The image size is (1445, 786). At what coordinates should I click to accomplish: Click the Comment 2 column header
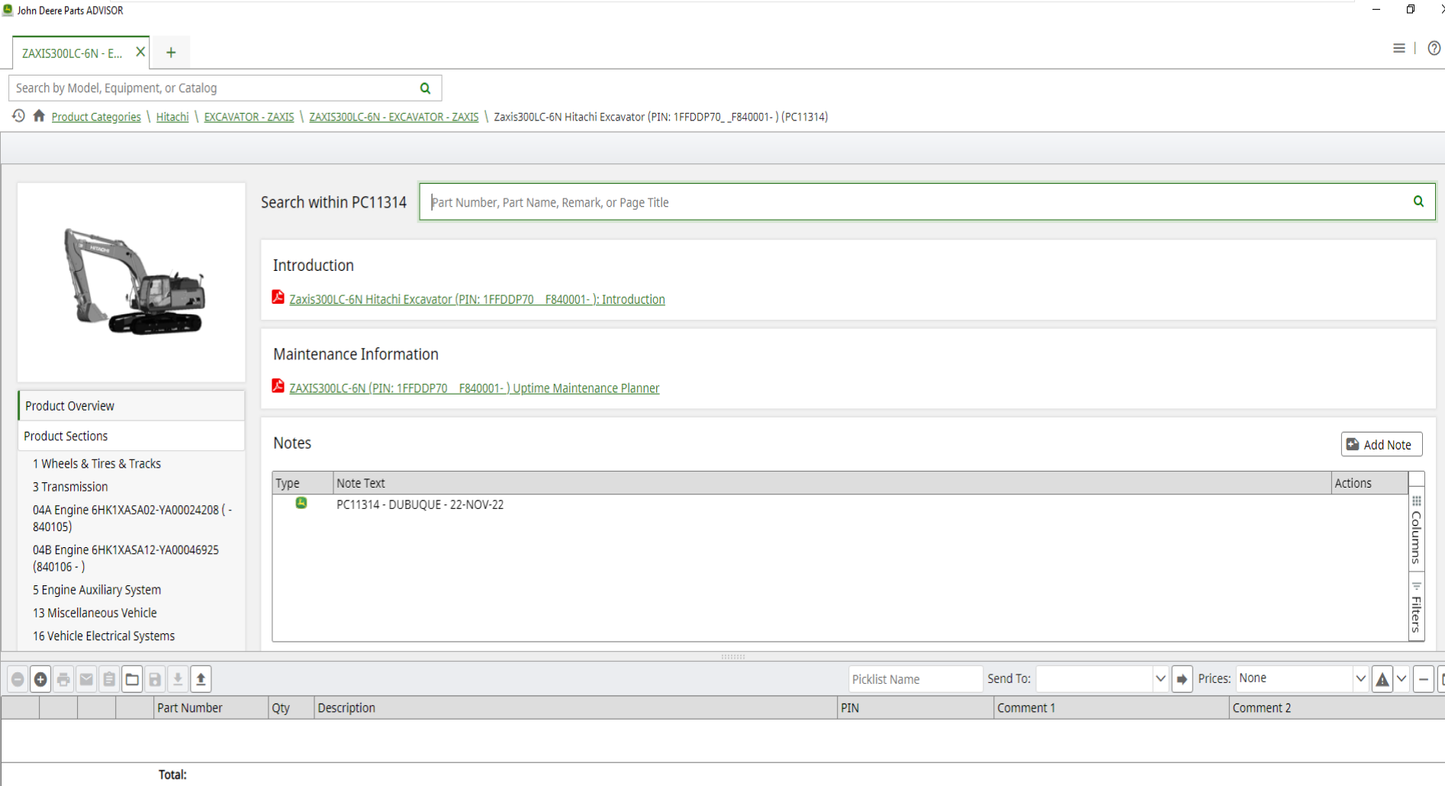[x=1337, y=708]
